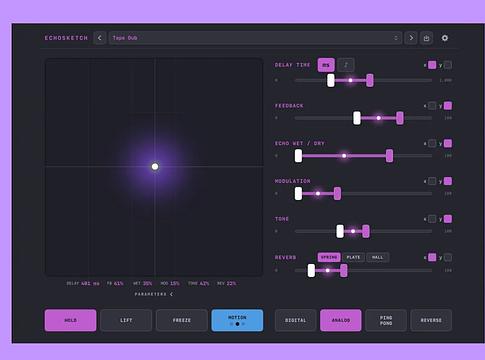Click the ECHO WET / DRY label
This screenshot has height=360, width=485.
click(x=299, y=143)
